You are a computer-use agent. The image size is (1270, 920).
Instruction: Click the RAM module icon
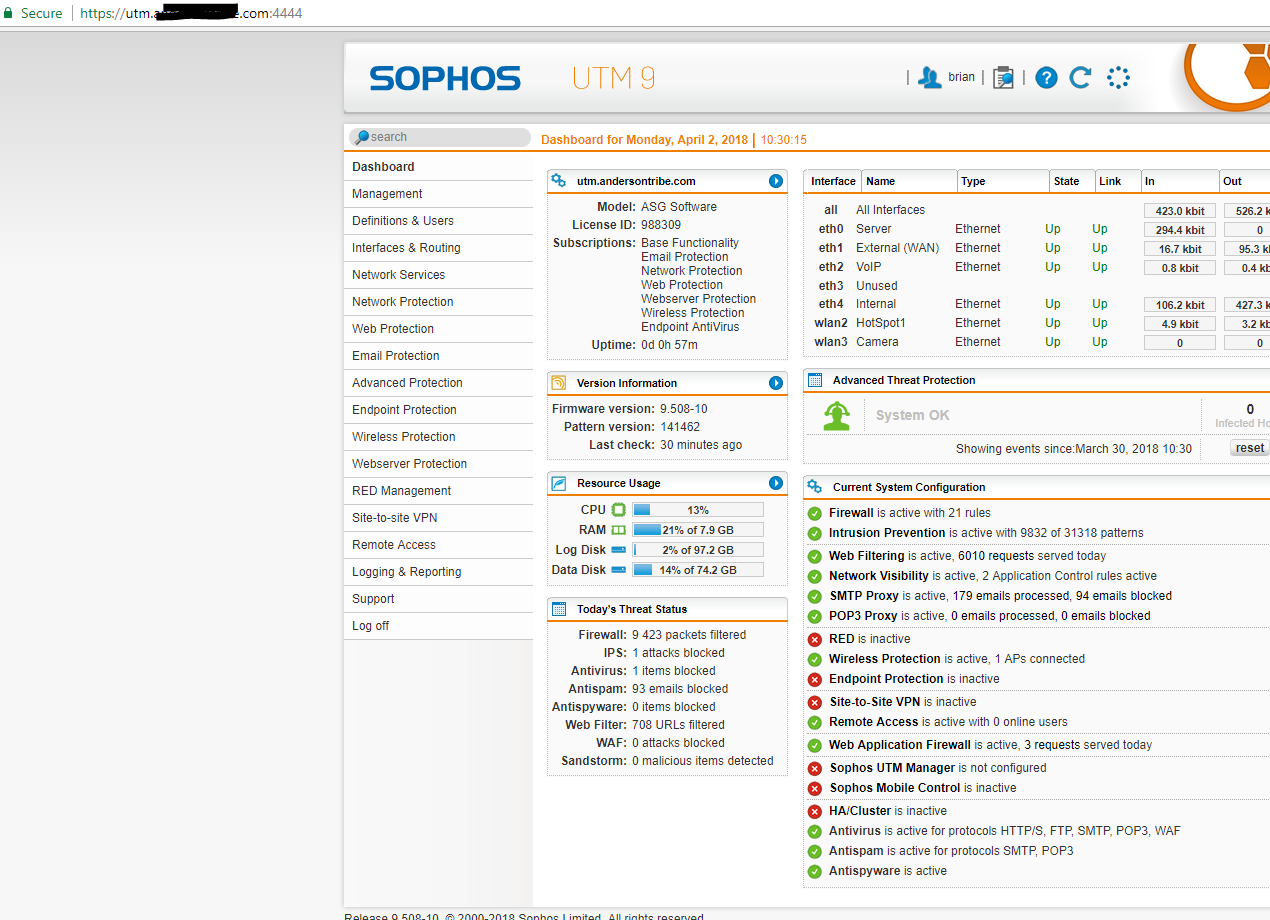(619, 530)
